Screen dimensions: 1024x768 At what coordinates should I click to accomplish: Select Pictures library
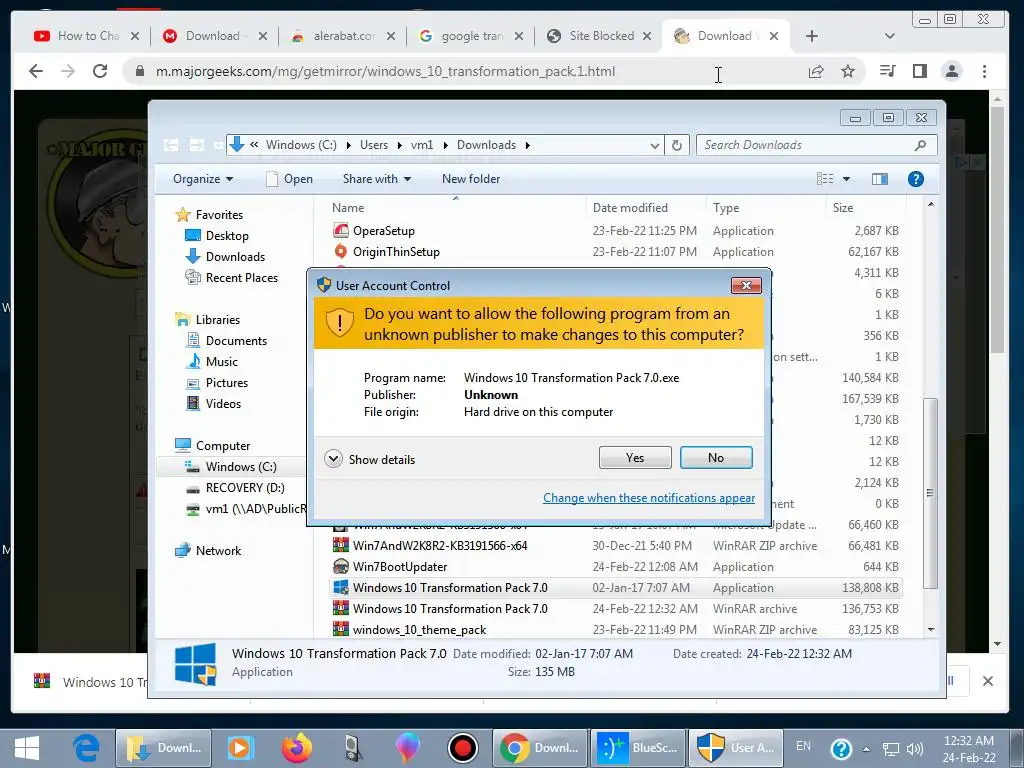[x=217, y=383]
